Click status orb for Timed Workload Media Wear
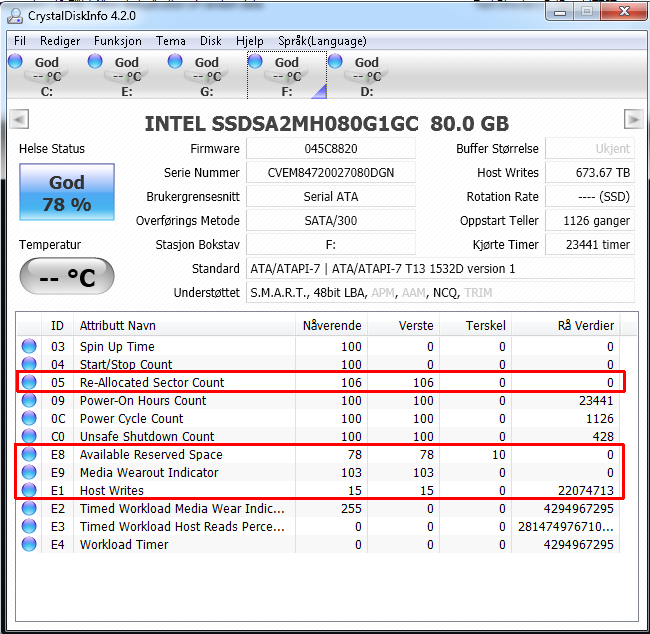This screenshot has width=650, height=634. (29, 508)
